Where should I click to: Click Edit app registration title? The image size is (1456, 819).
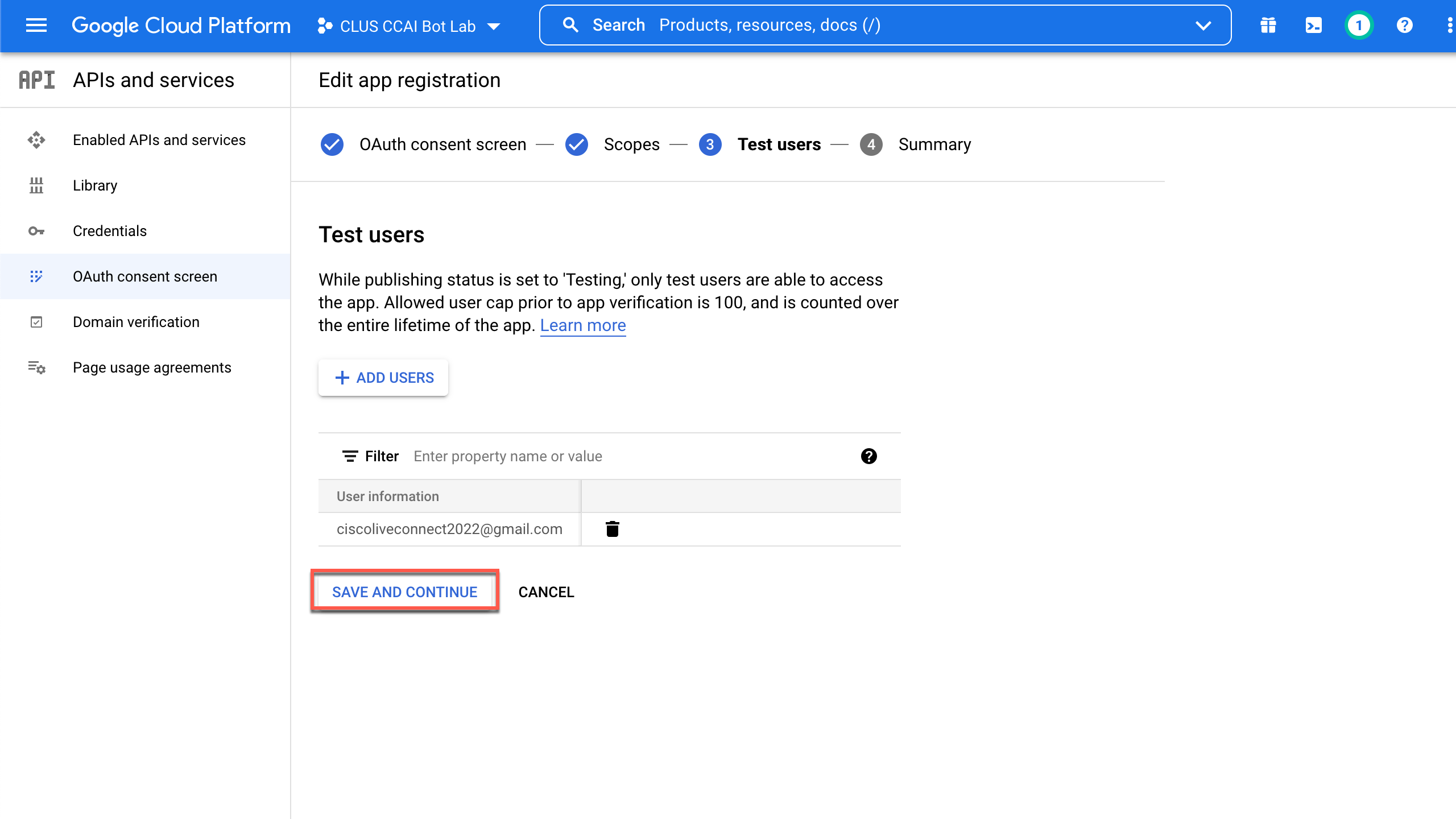click(x=409, y=80)
